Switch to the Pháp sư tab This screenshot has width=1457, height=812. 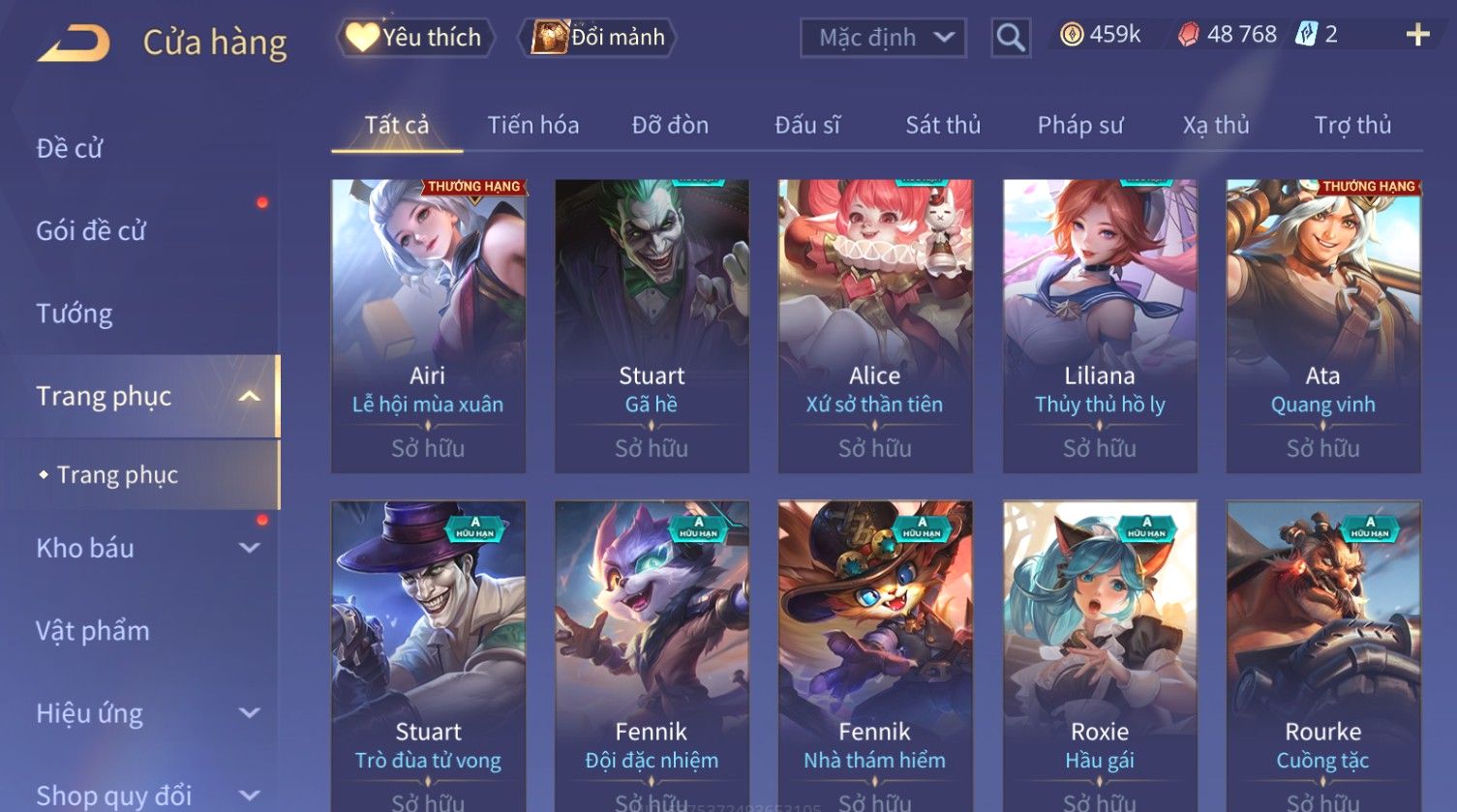1080,125
